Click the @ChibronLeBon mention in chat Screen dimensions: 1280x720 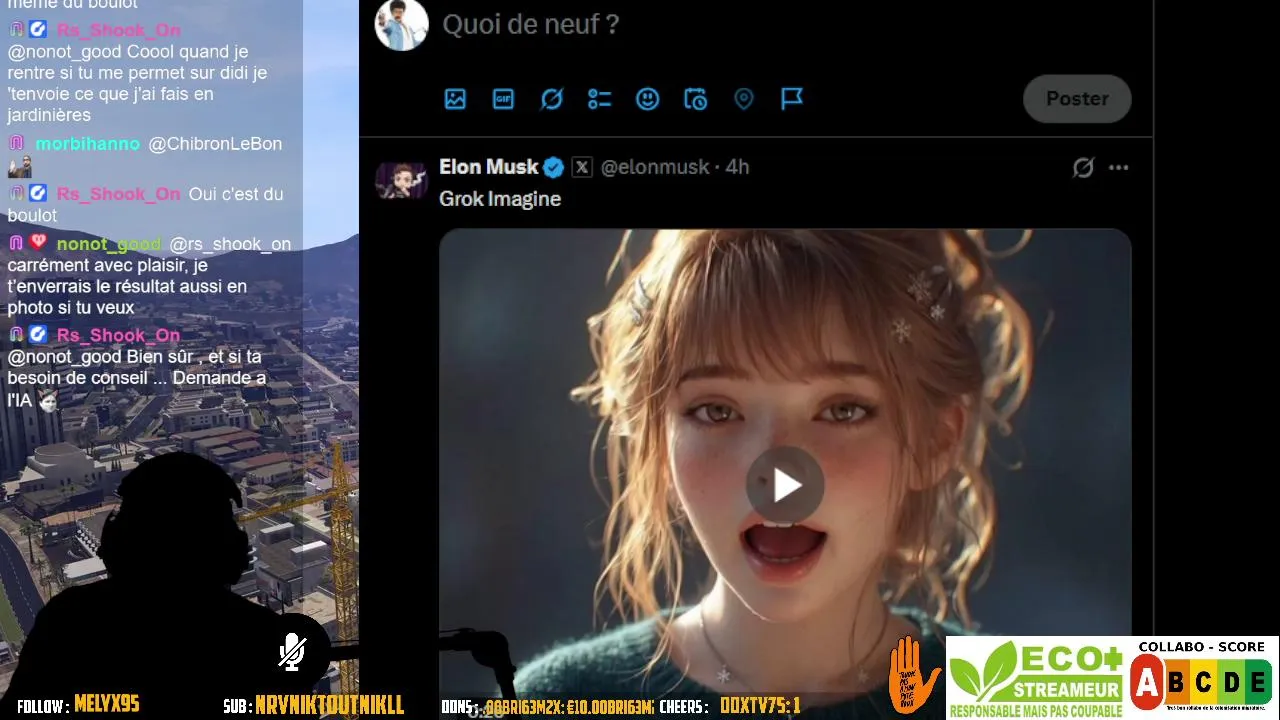(215, 144)
